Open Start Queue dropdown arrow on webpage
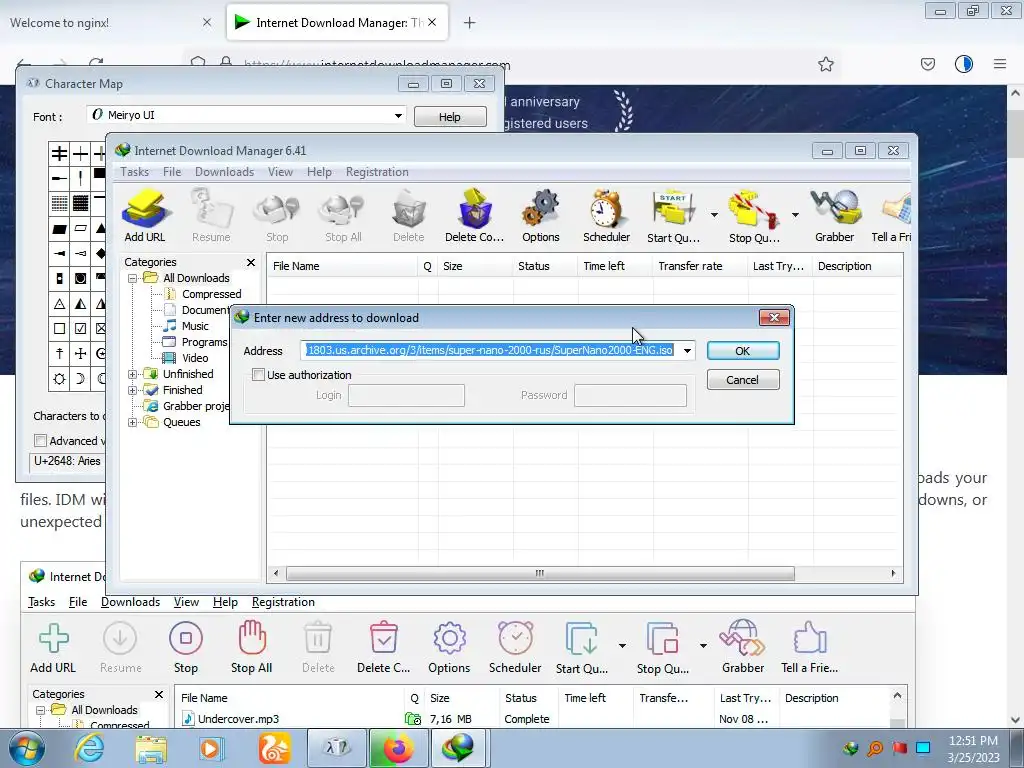 (x=622, y=646)
